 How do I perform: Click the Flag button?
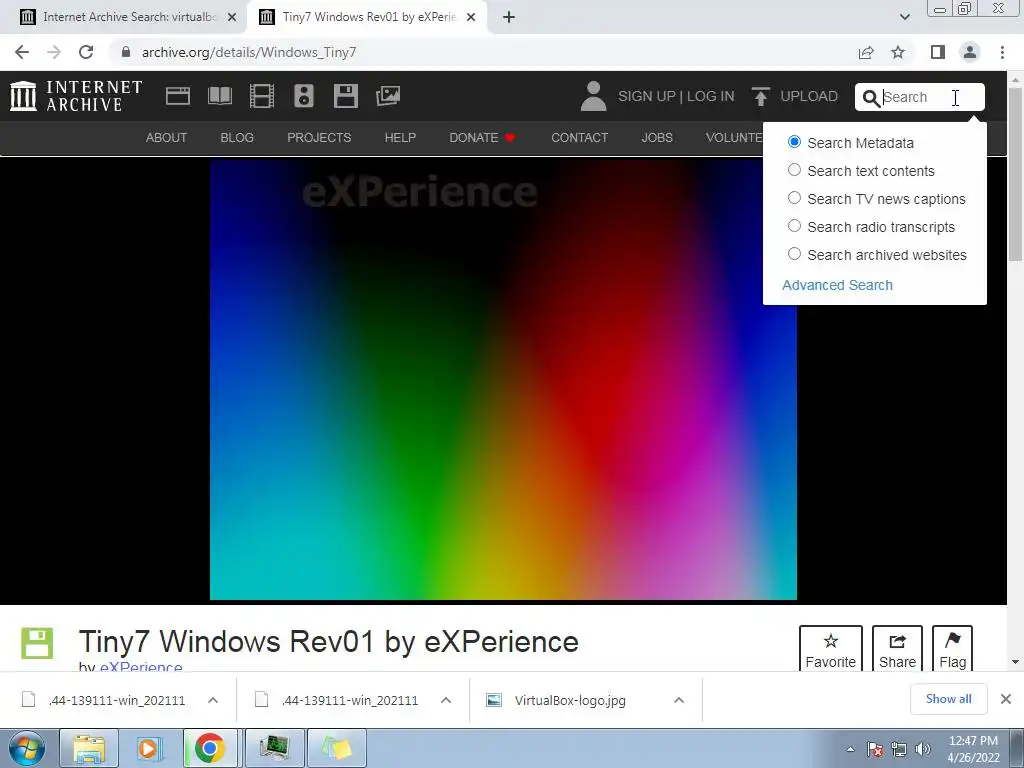pyautogui.click(x=952, y=648)
